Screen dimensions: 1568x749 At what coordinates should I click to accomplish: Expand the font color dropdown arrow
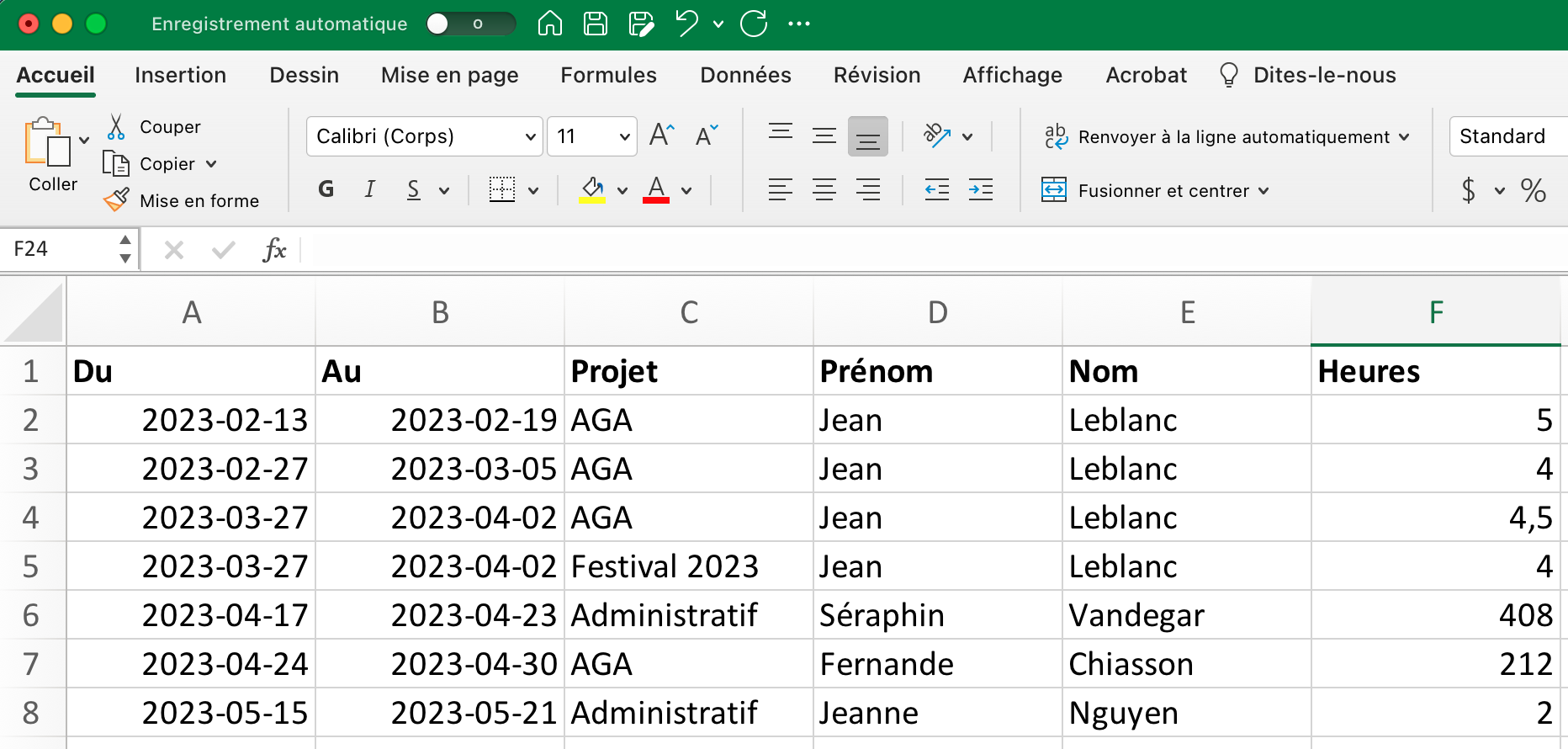686,191
